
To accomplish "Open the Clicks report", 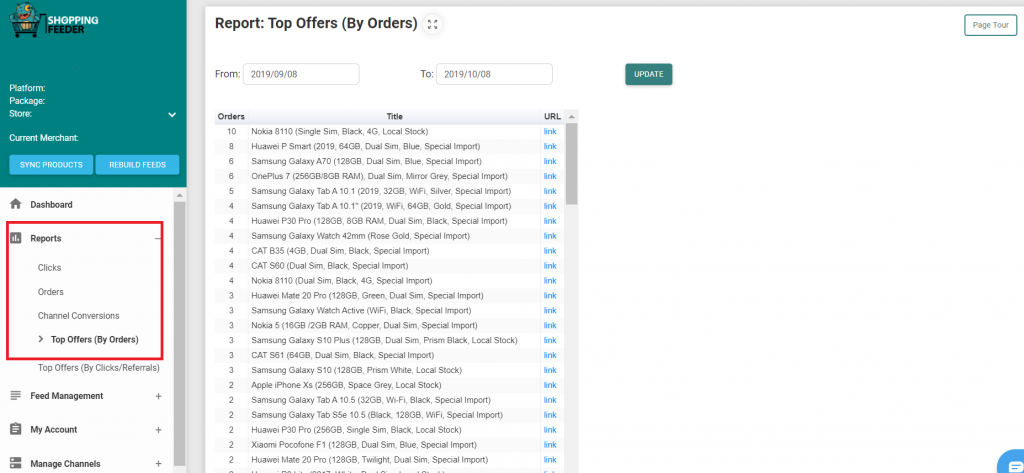I will pyautogui.click(x=49, y=268).
